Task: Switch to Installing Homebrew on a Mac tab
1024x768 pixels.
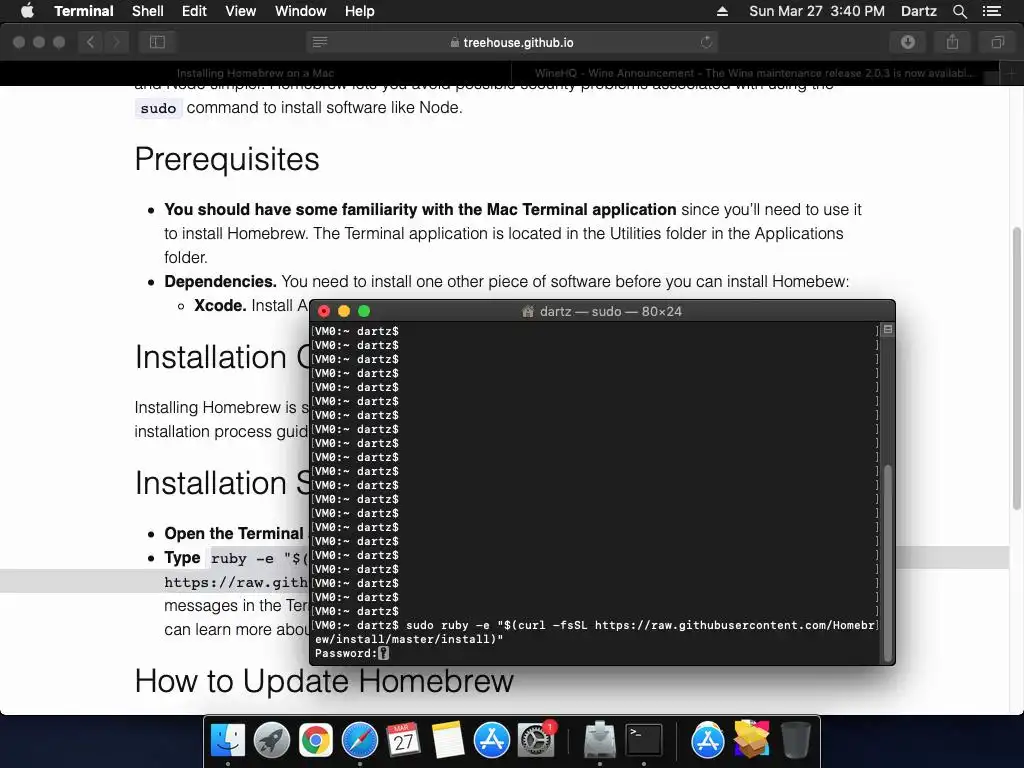Action: pyautogui.click(x=255, y=73)
